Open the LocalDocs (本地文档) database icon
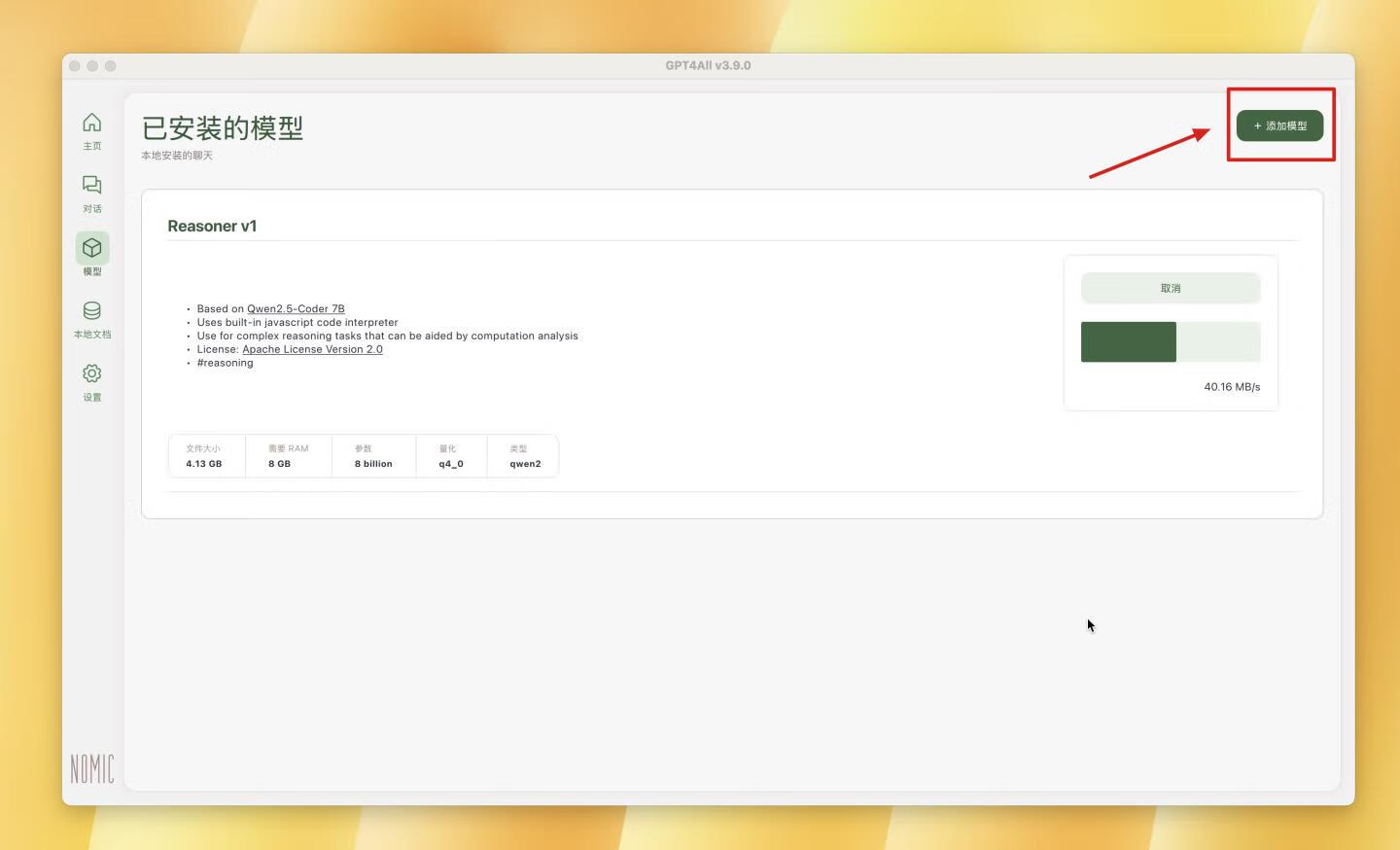Image resolution: width=1400 pixels, height=850 pixels. 92,310
